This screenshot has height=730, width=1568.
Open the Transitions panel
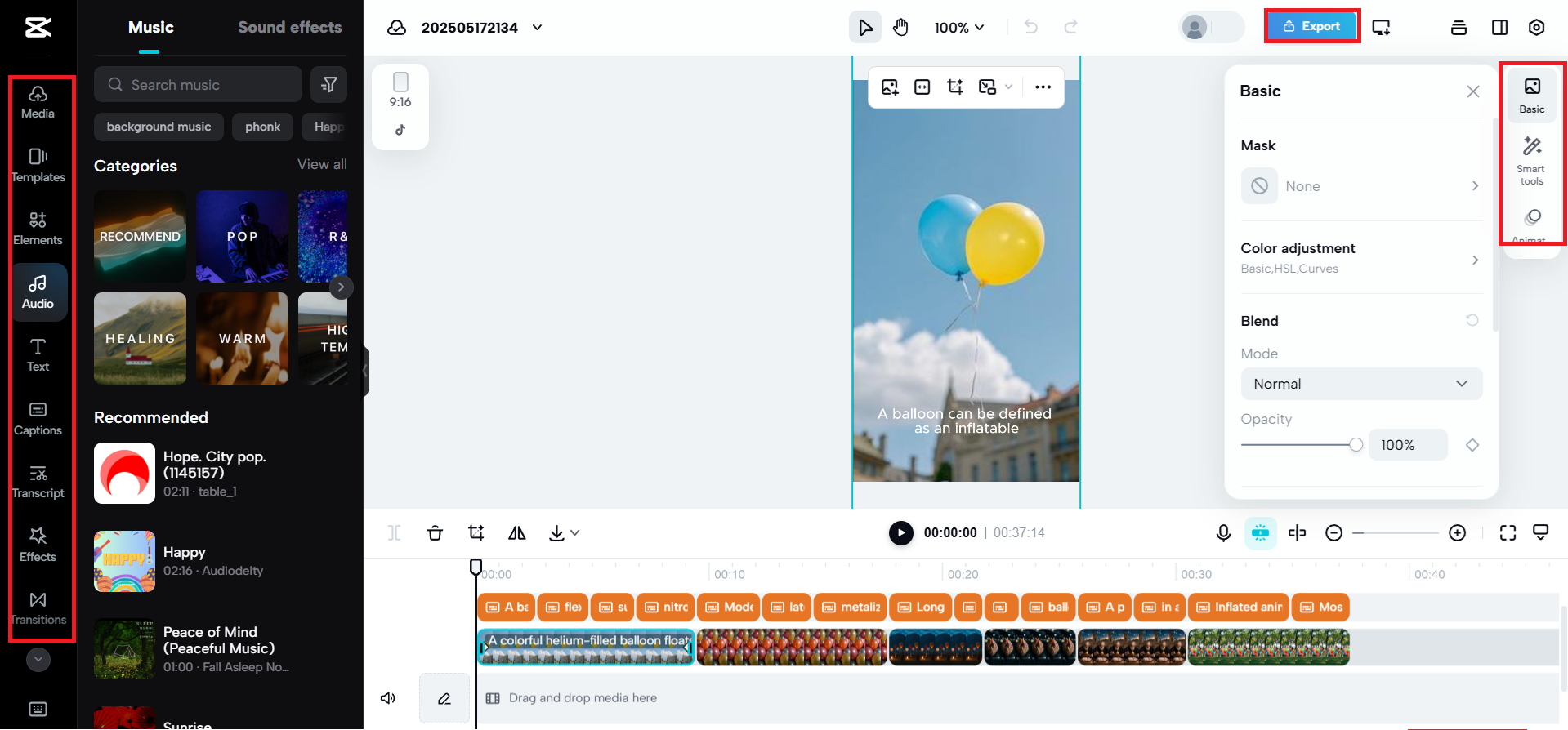[x=38, y=608]
